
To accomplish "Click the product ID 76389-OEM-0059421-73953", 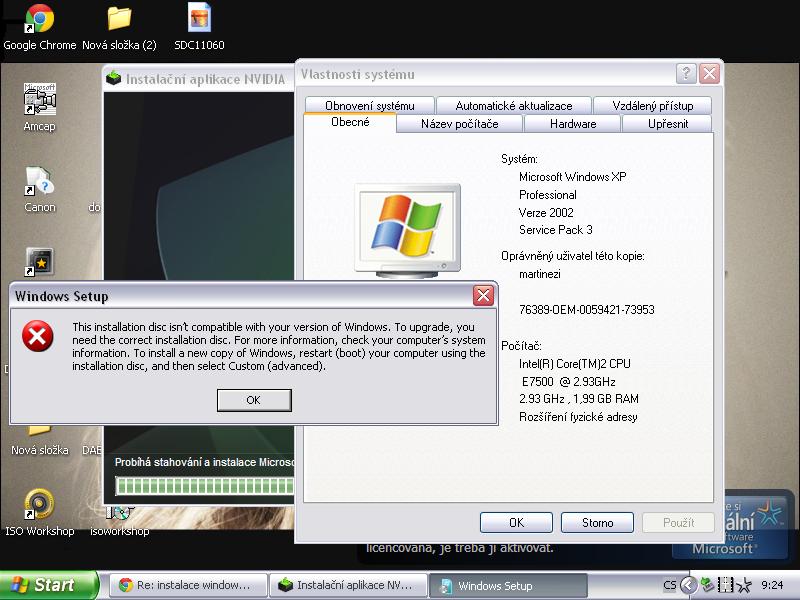I will click(x=586, y=310).
